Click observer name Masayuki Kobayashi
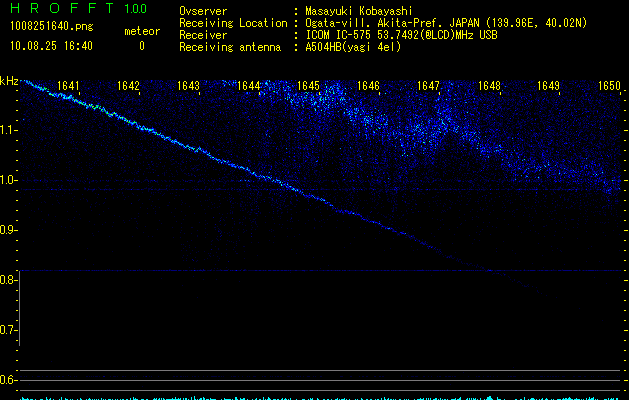 coord(359,11)
